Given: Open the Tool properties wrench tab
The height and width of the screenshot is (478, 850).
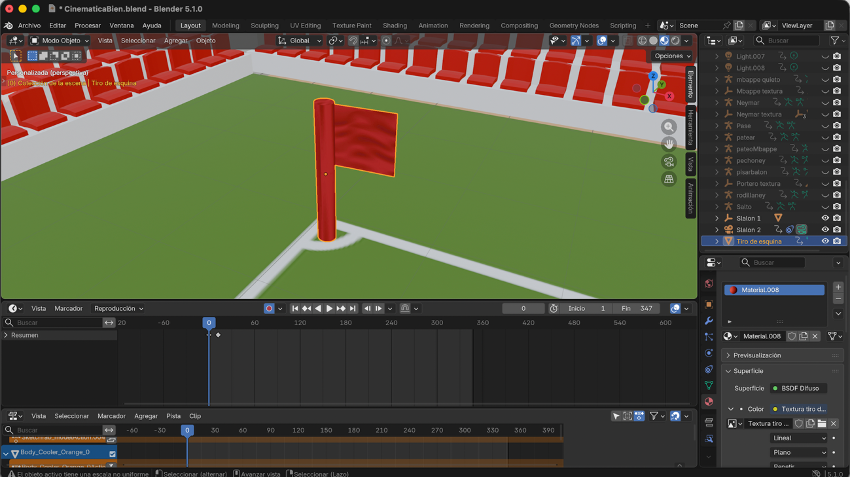Looking at the screenshot, I should click(x=709, y=320).
